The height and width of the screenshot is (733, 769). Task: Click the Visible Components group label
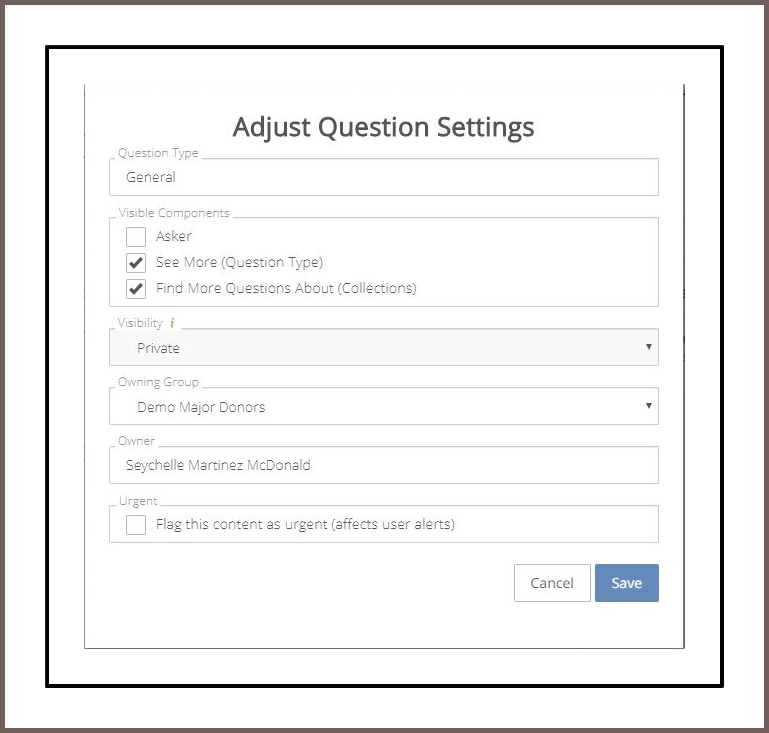(174, 213)
